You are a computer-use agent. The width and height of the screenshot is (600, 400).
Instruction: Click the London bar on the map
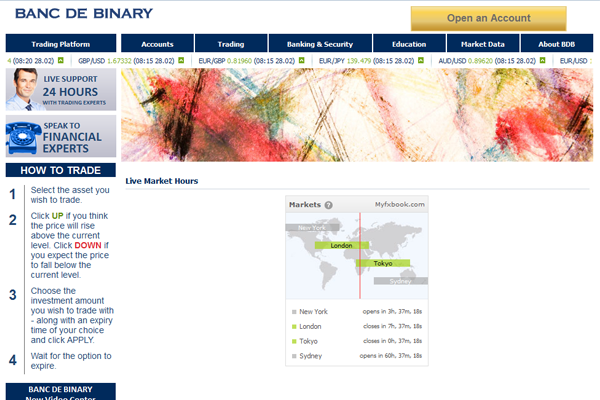tap(342, 245)
